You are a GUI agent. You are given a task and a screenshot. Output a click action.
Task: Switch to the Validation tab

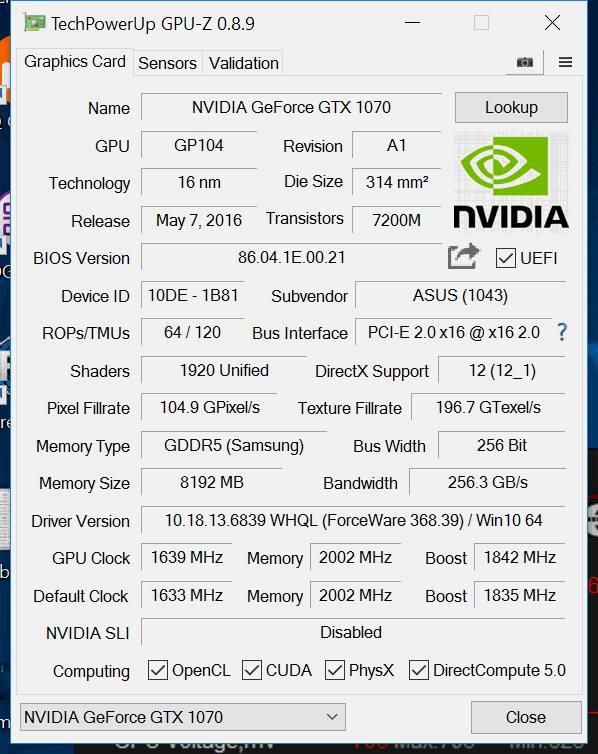click(x=243, y=63)
